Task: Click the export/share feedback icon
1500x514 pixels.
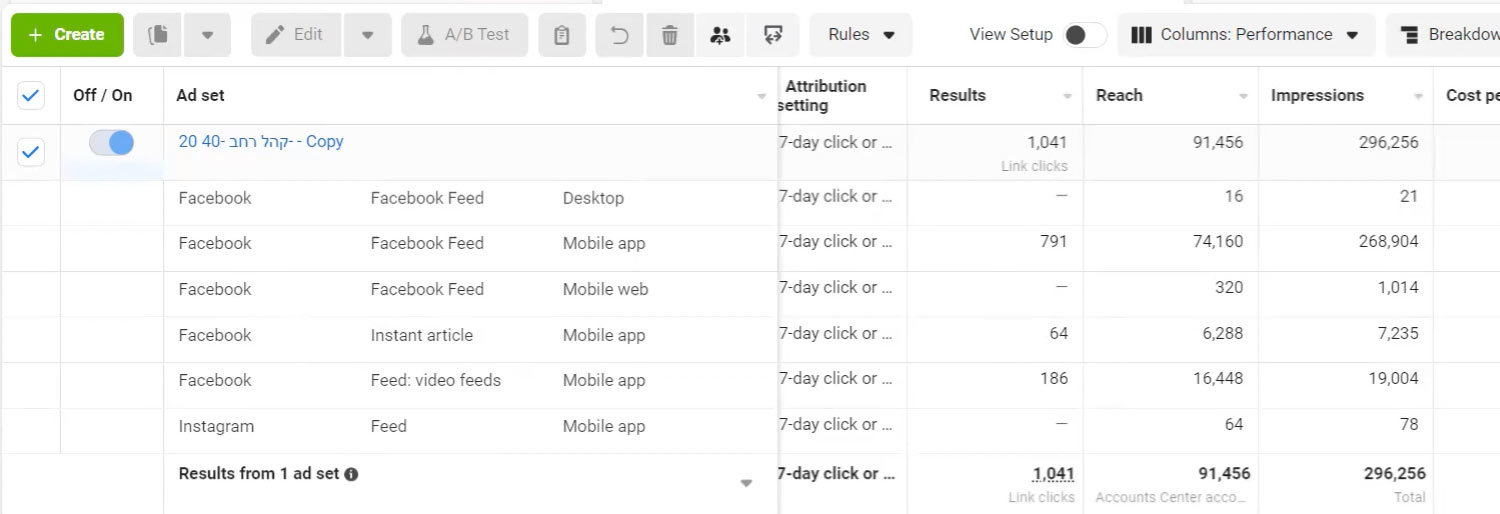Action: tap(772, 35)
